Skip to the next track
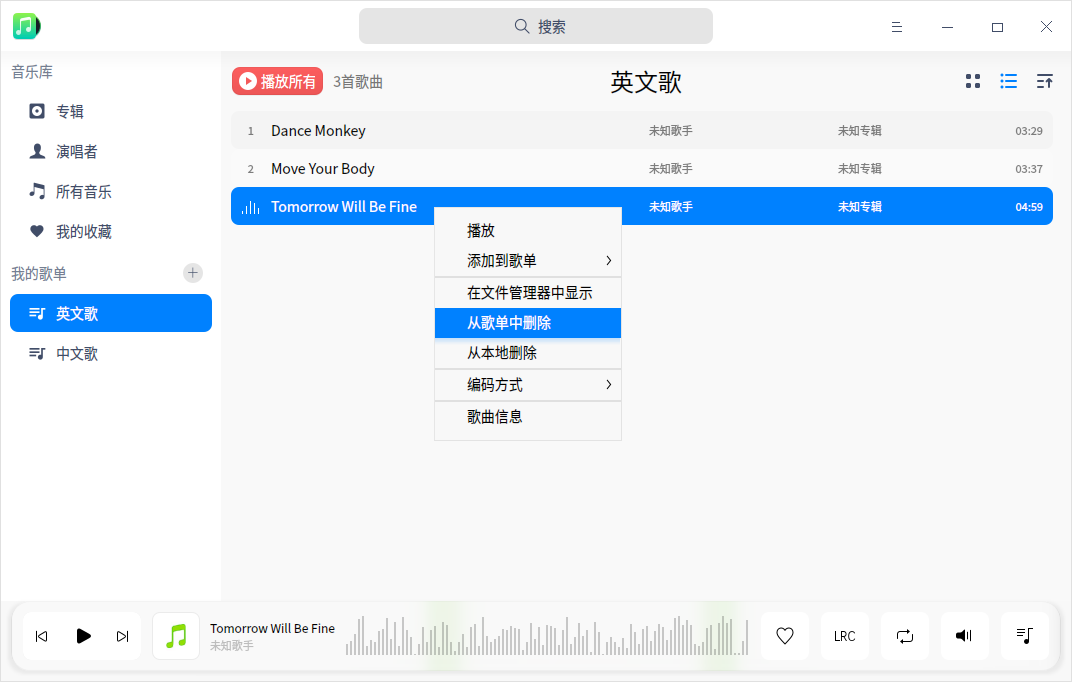Image resolution: width=1072 pixels, height=682 pixels. [122, 636]
